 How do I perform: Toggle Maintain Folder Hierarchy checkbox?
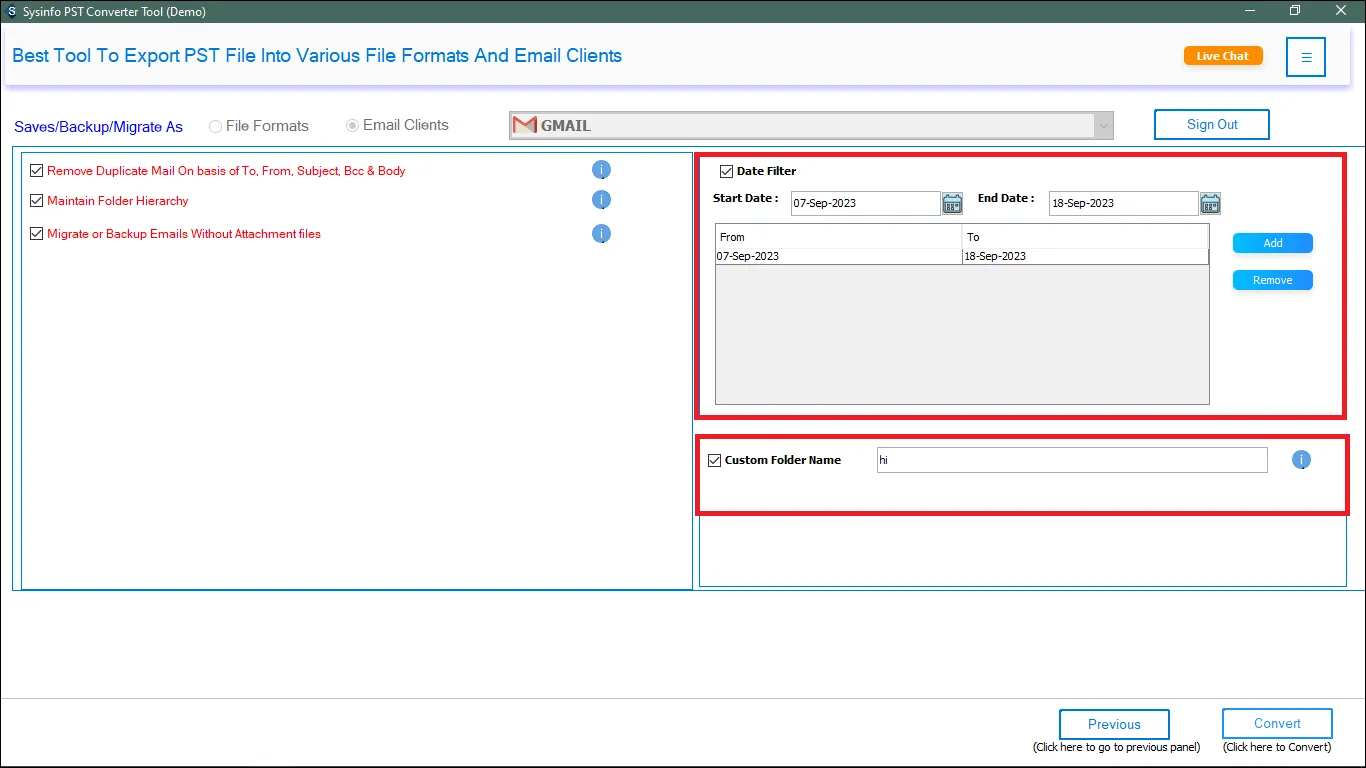coord(37,201)
